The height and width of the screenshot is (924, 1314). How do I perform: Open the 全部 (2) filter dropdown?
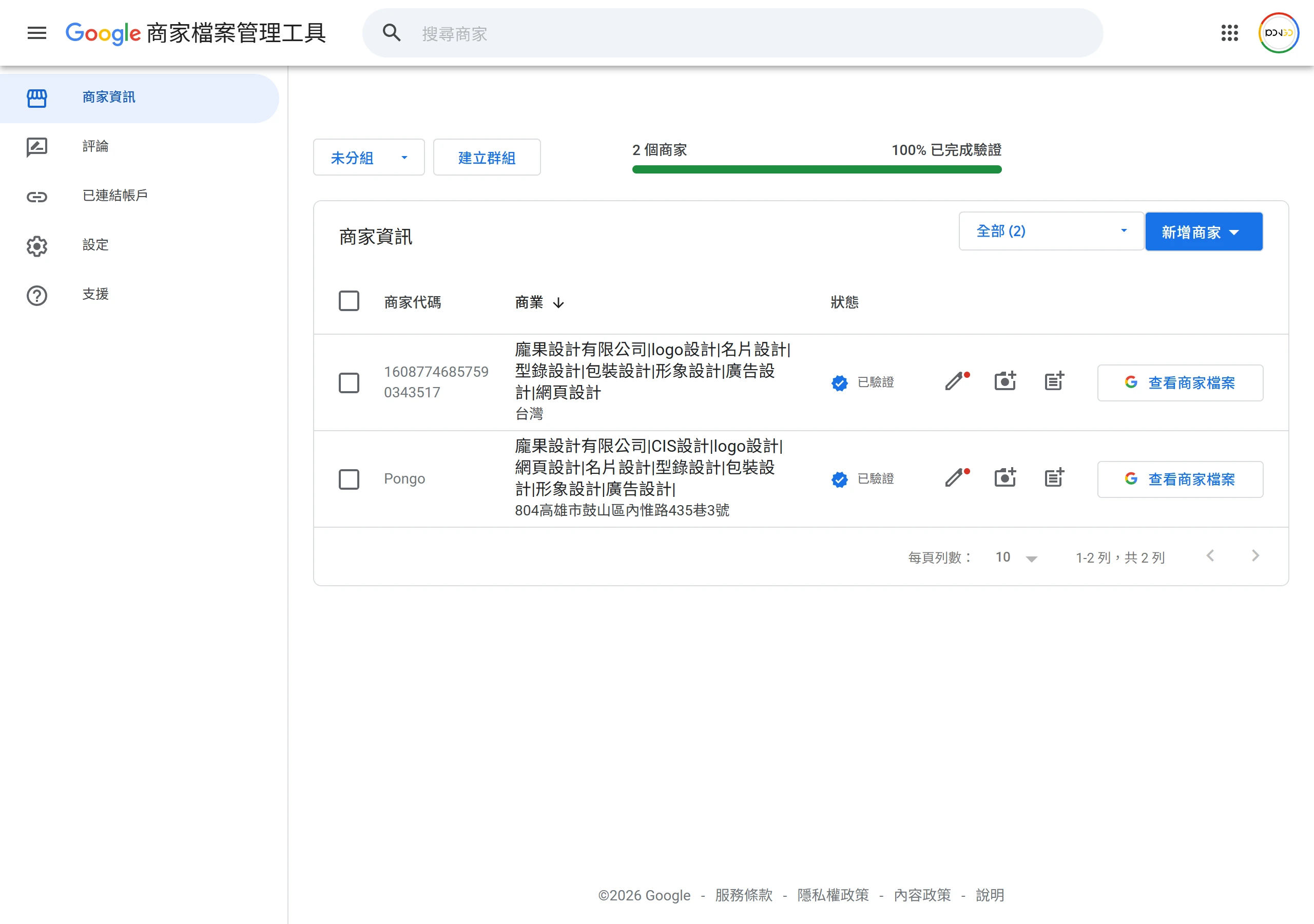coord(1051,232)
